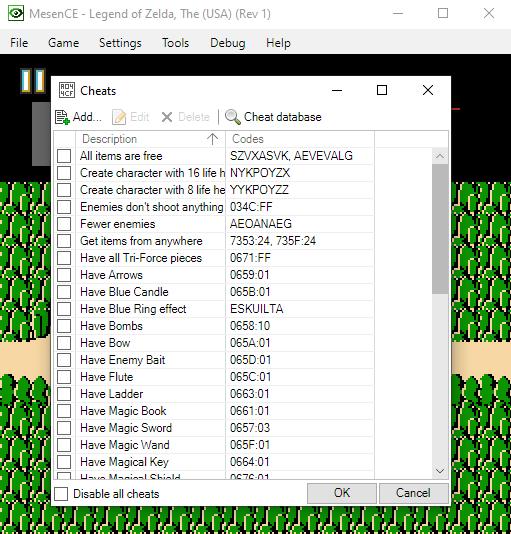The image size is (511, 534).
Task: Select the 'Have Blue Ring effect' row
Action: tap(214, 309)
